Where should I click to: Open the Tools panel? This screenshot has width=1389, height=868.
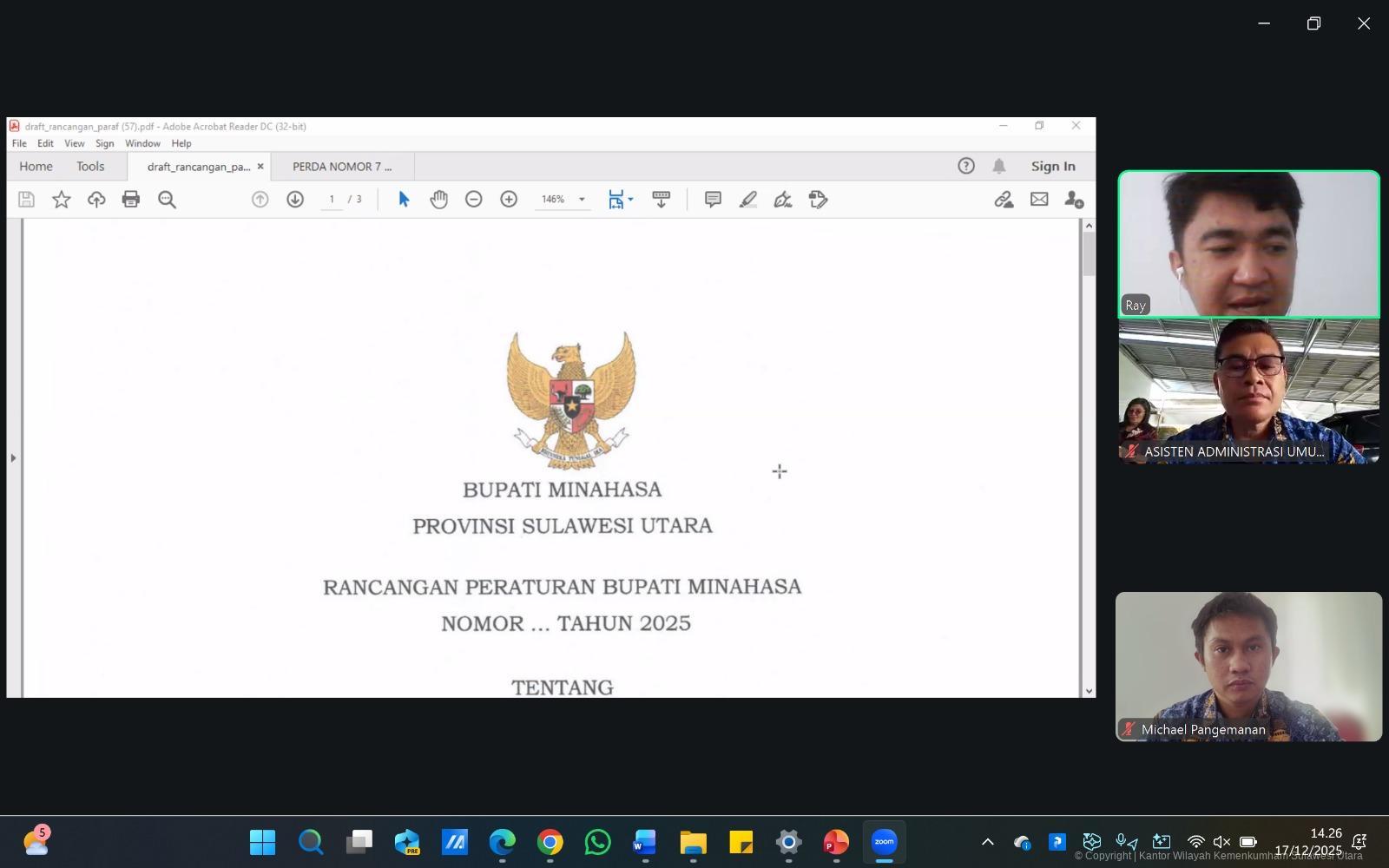[90, 167]
